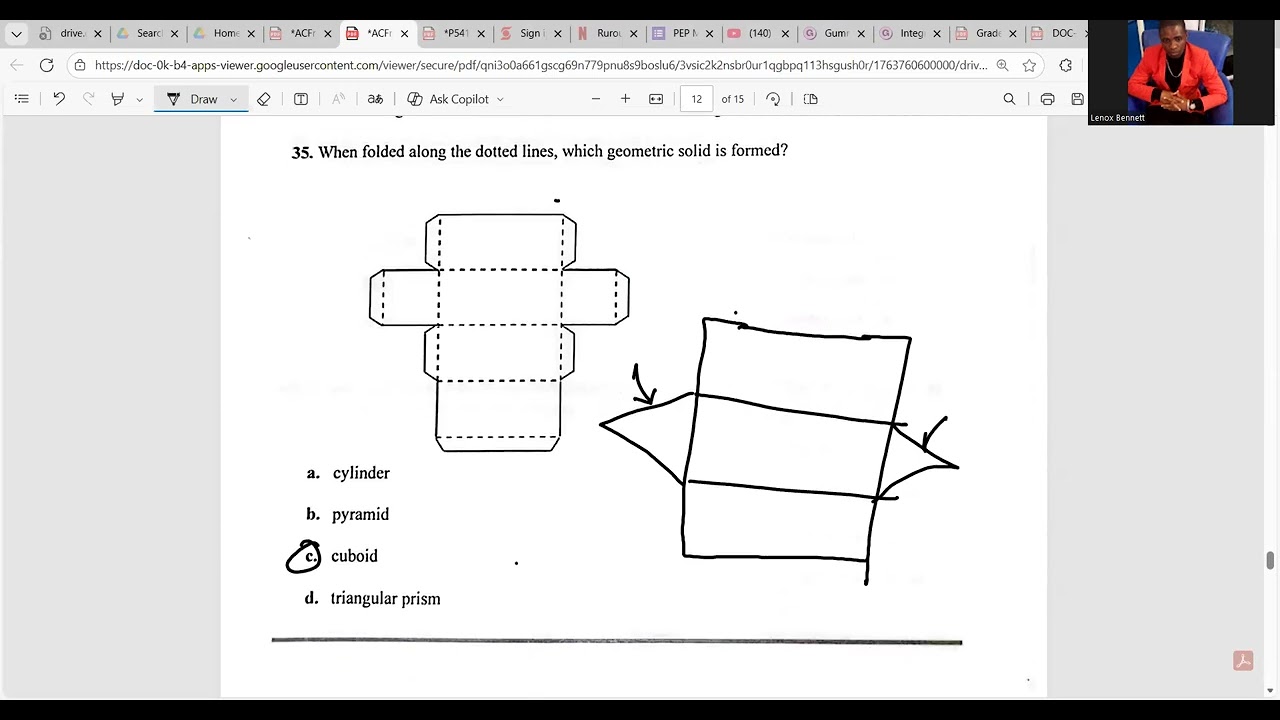Go back to the previous page
The height and width of the screenshot is (720, 1280).
(17, 65)
